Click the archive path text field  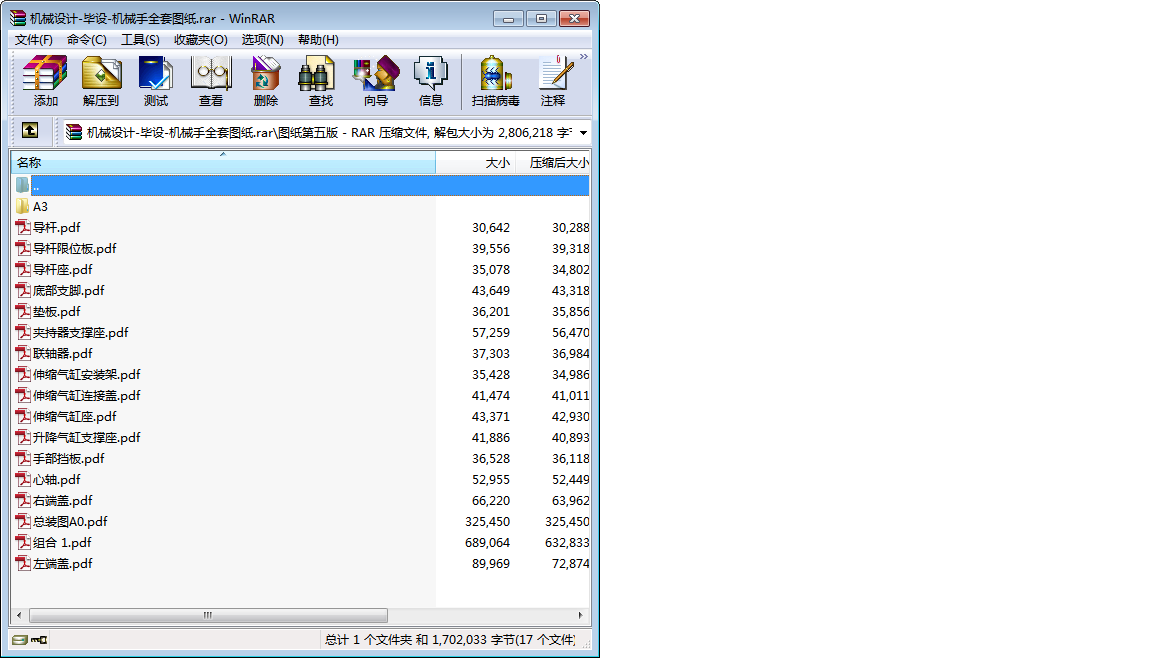click(329, 133)
